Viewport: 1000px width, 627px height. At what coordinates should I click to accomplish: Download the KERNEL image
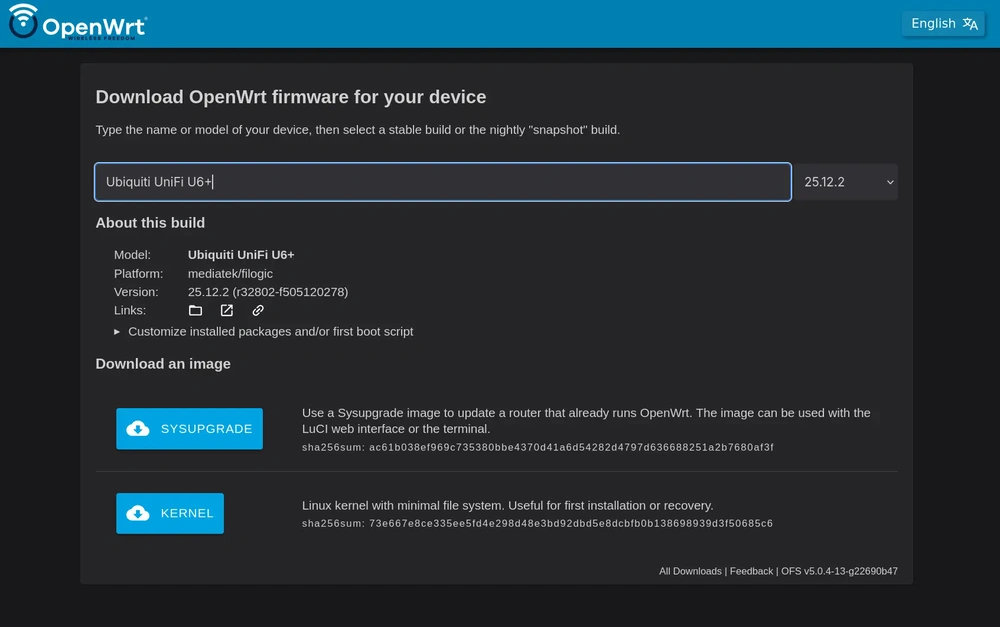(170, 513)
